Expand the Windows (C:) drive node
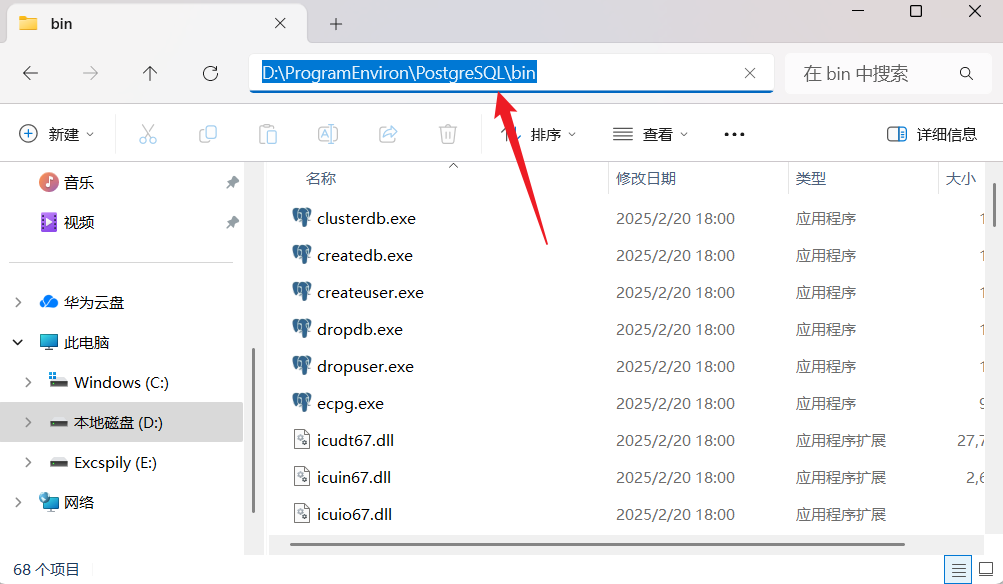The width and height of the screenshot is (1003, 584). [x=28, y=383]
